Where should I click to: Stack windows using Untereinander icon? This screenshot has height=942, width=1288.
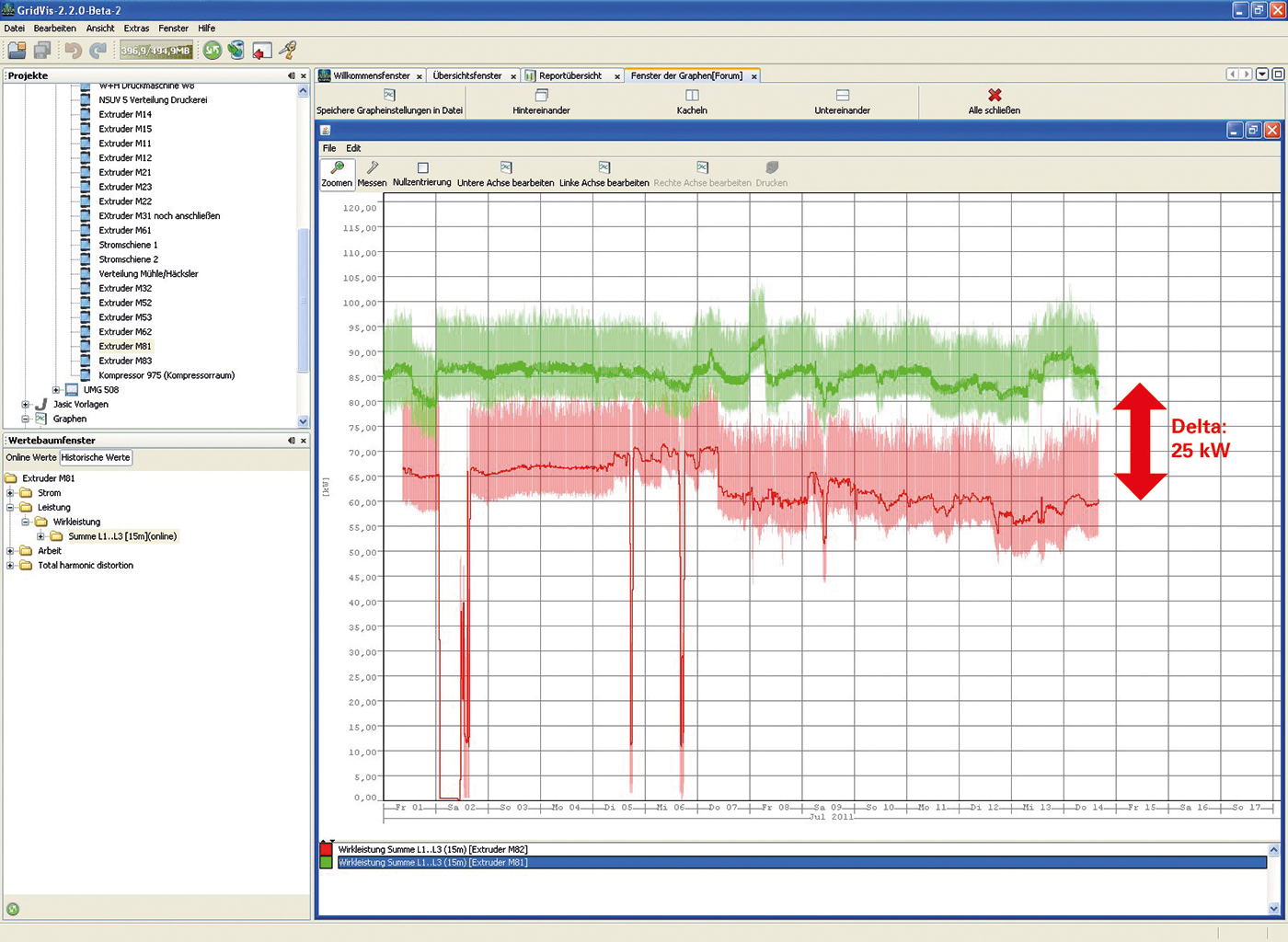(x=842, y=96)
